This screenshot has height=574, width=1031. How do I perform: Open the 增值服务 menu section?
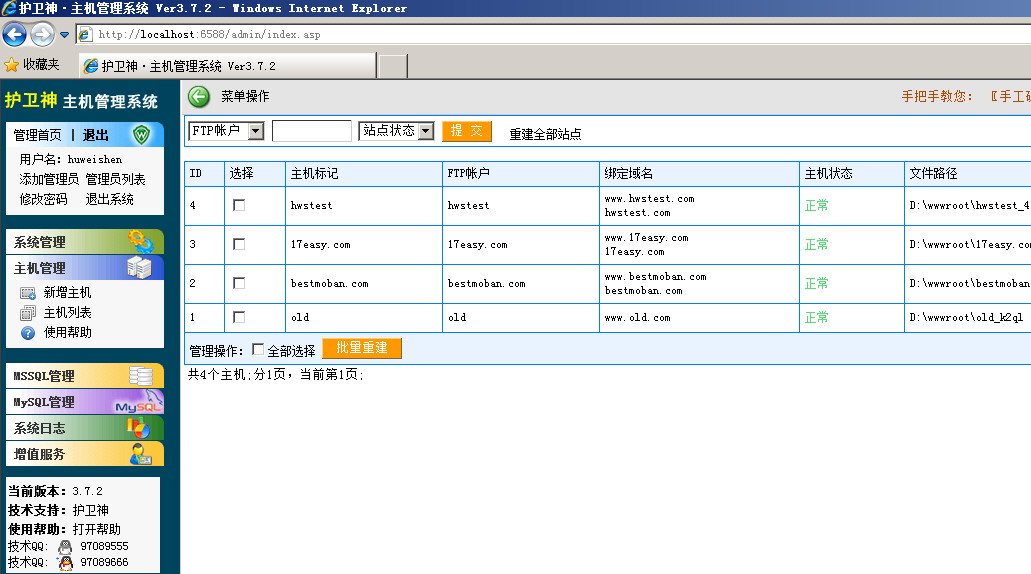(x=85, y=454)
